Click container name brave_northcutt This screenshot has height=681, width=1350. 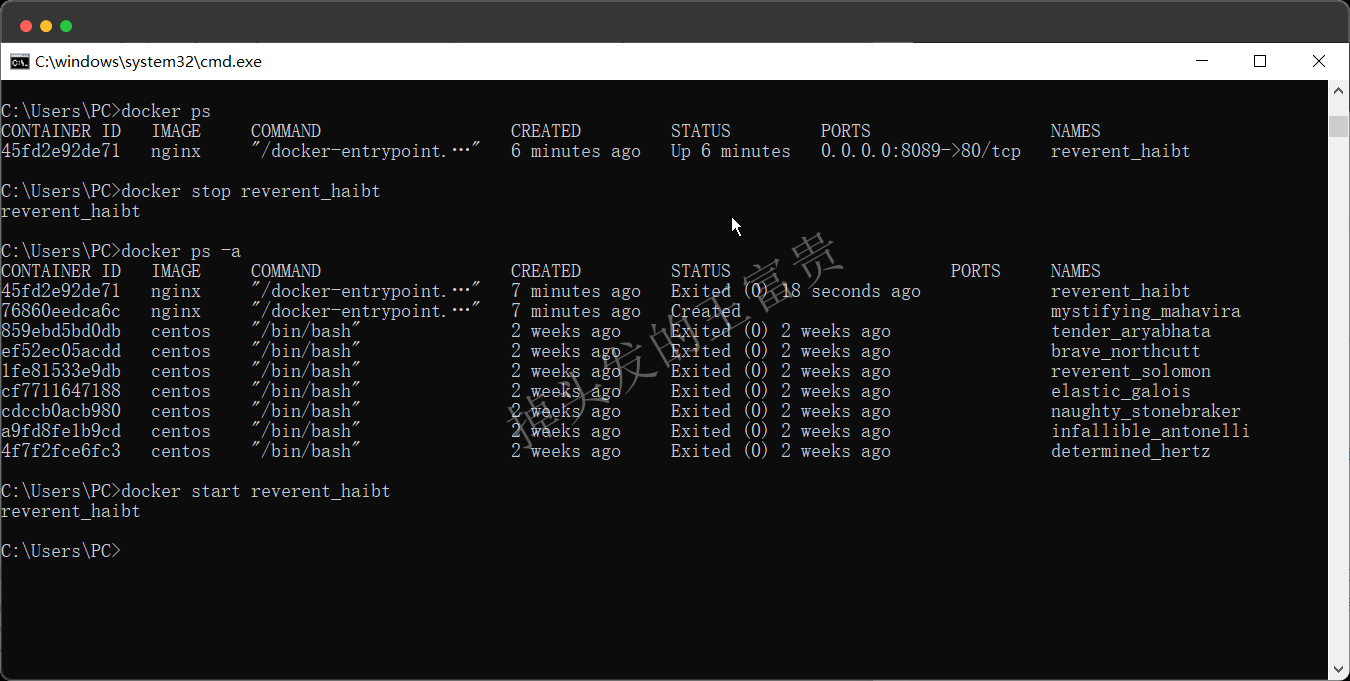coord(1126,351)
